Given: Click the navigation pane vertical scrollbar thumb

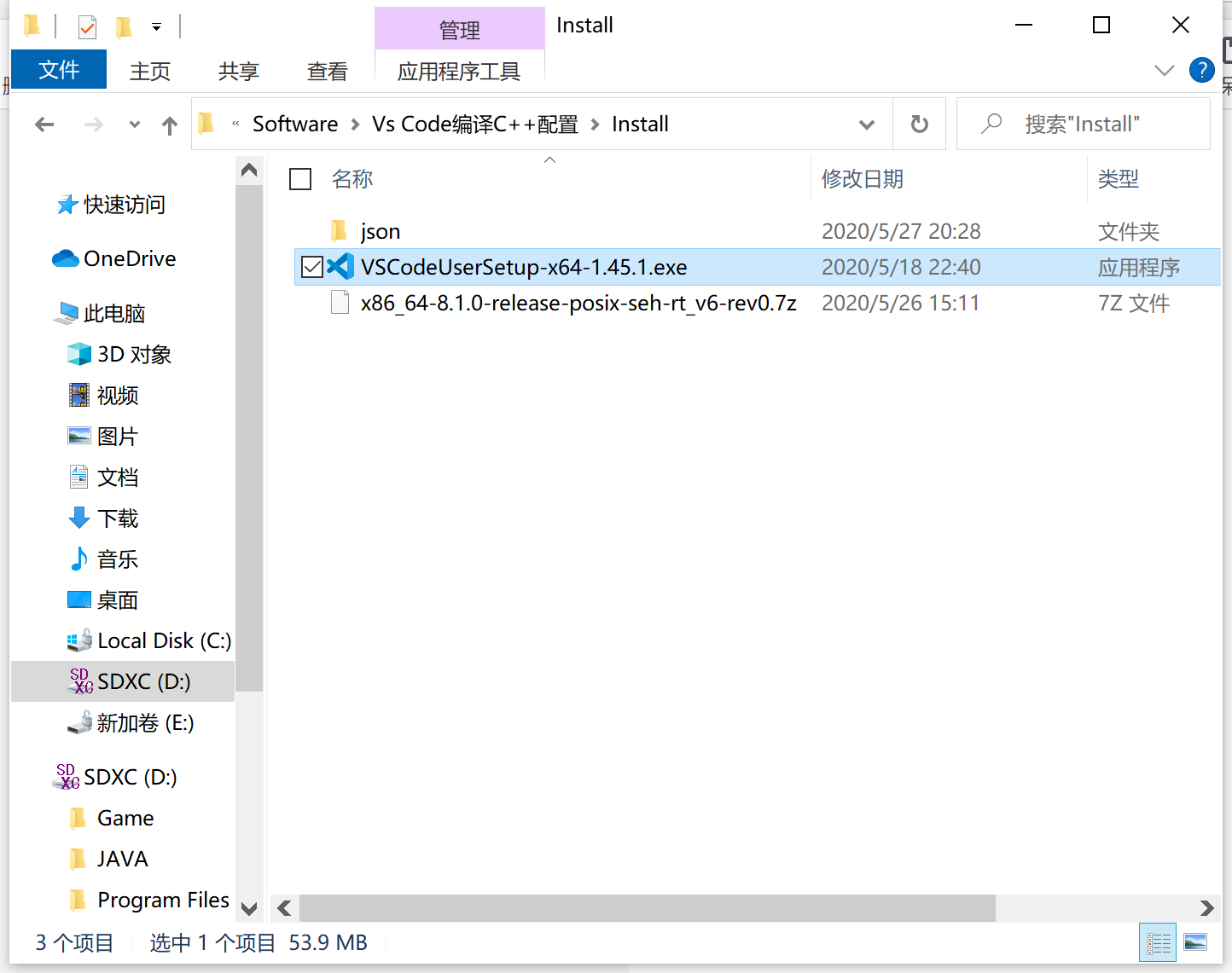Looking at the screenshot, I should pyautogui.click(x=249, y=437).
